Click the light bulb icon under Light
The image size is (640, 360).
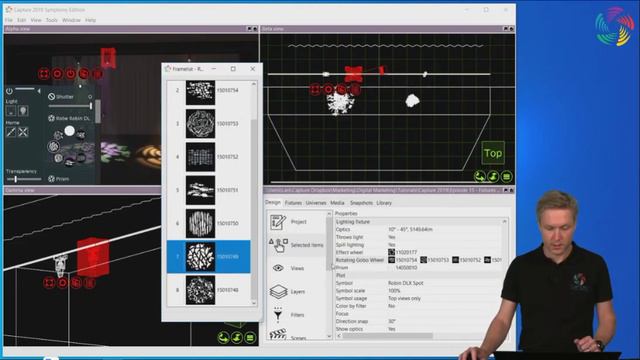pos(23,111)
